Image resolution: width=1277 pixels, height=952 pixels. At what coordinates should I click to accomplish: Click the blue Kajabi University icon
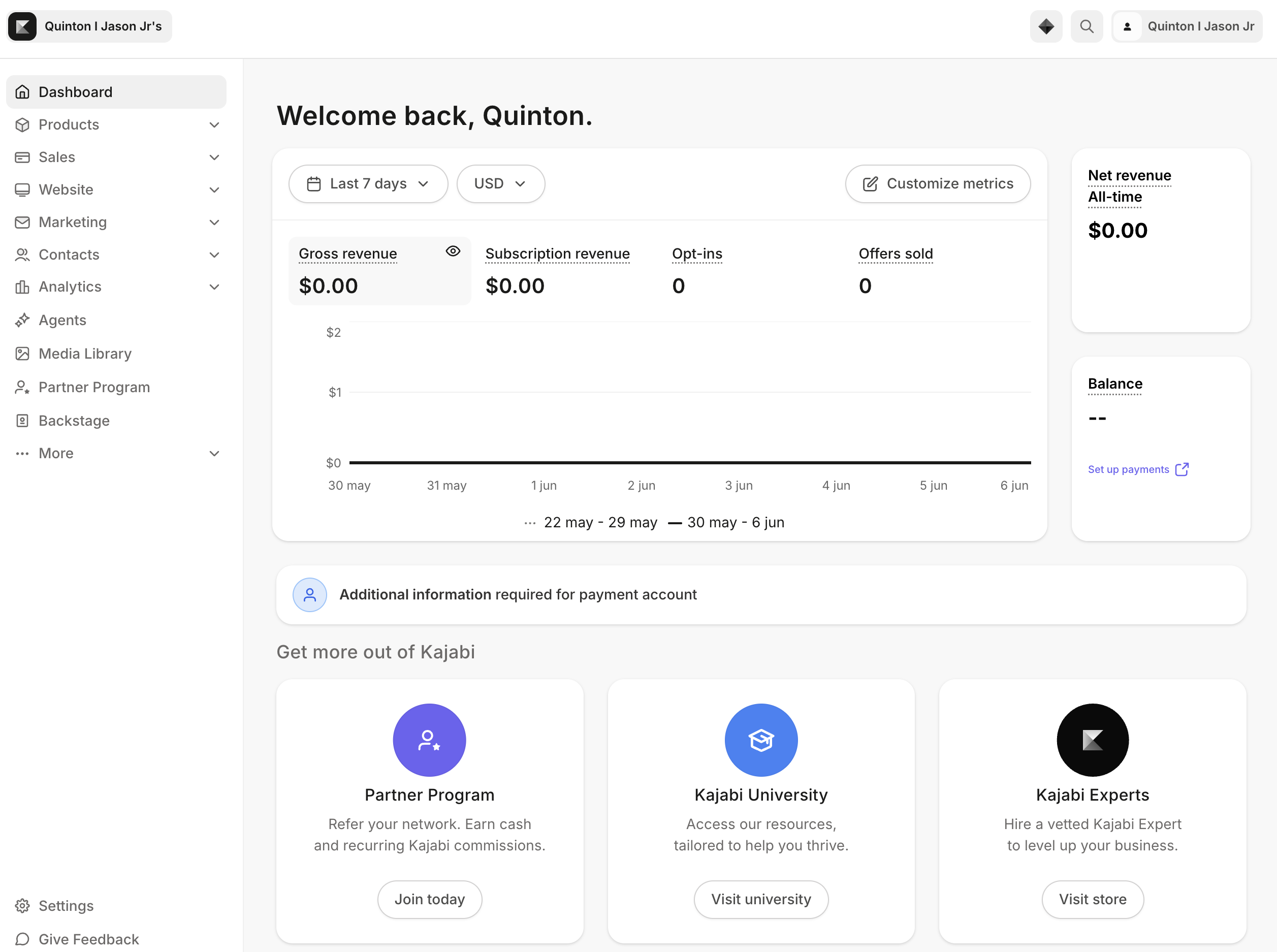pos(761,740)
